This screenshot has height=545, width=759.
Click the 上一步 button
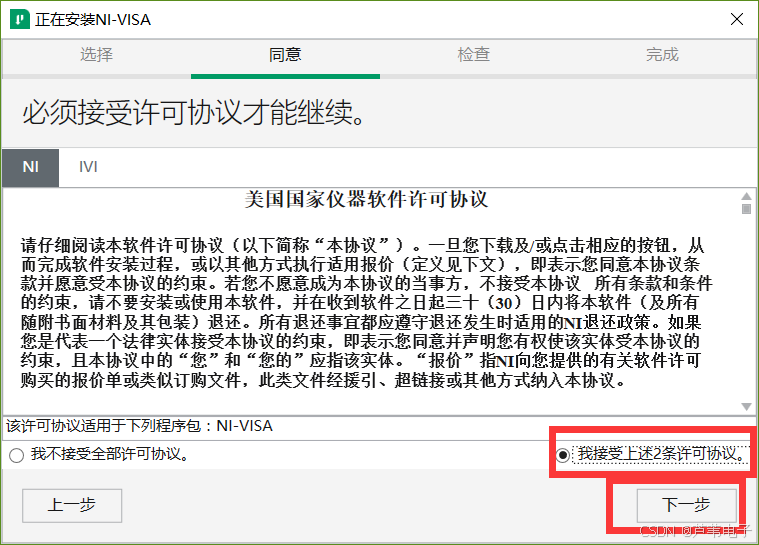tap(72, 505)
